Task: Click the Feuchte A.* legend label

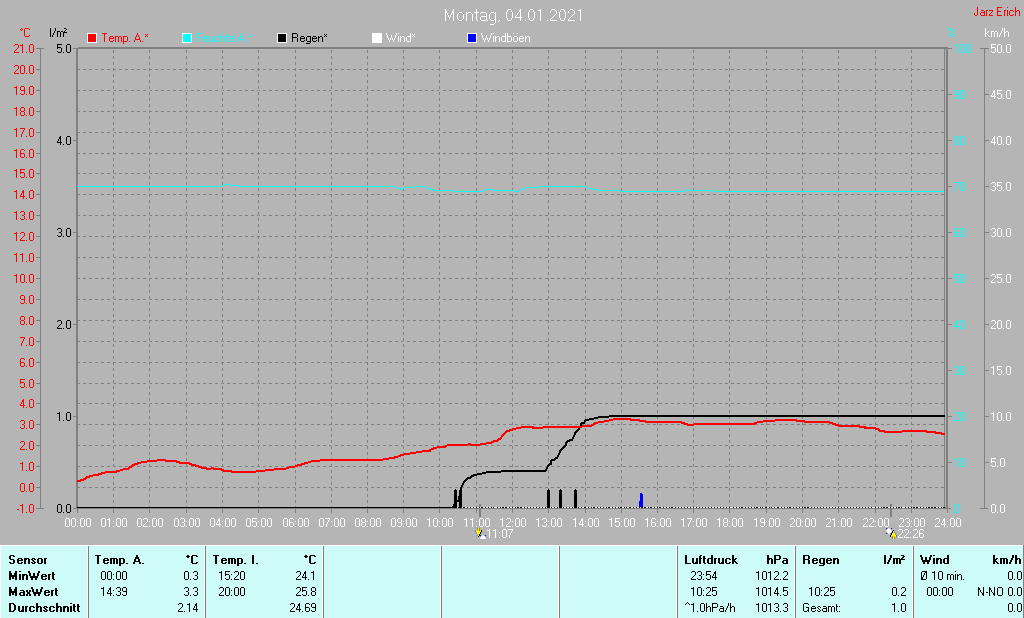Action: pos(223,38)
